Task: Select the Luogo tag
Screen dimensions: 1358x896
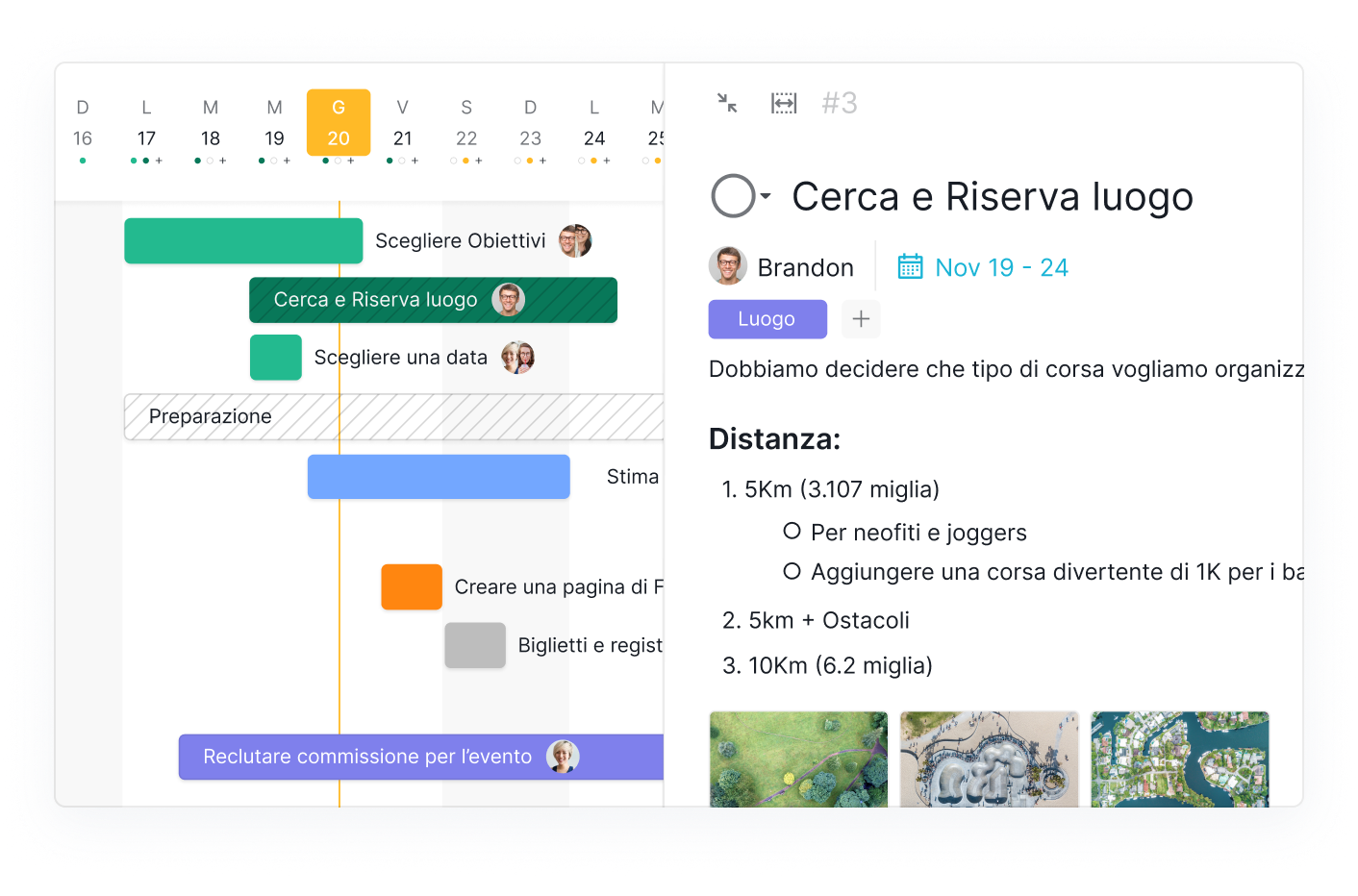Action: pyautogui.click(x=767, y=319)
